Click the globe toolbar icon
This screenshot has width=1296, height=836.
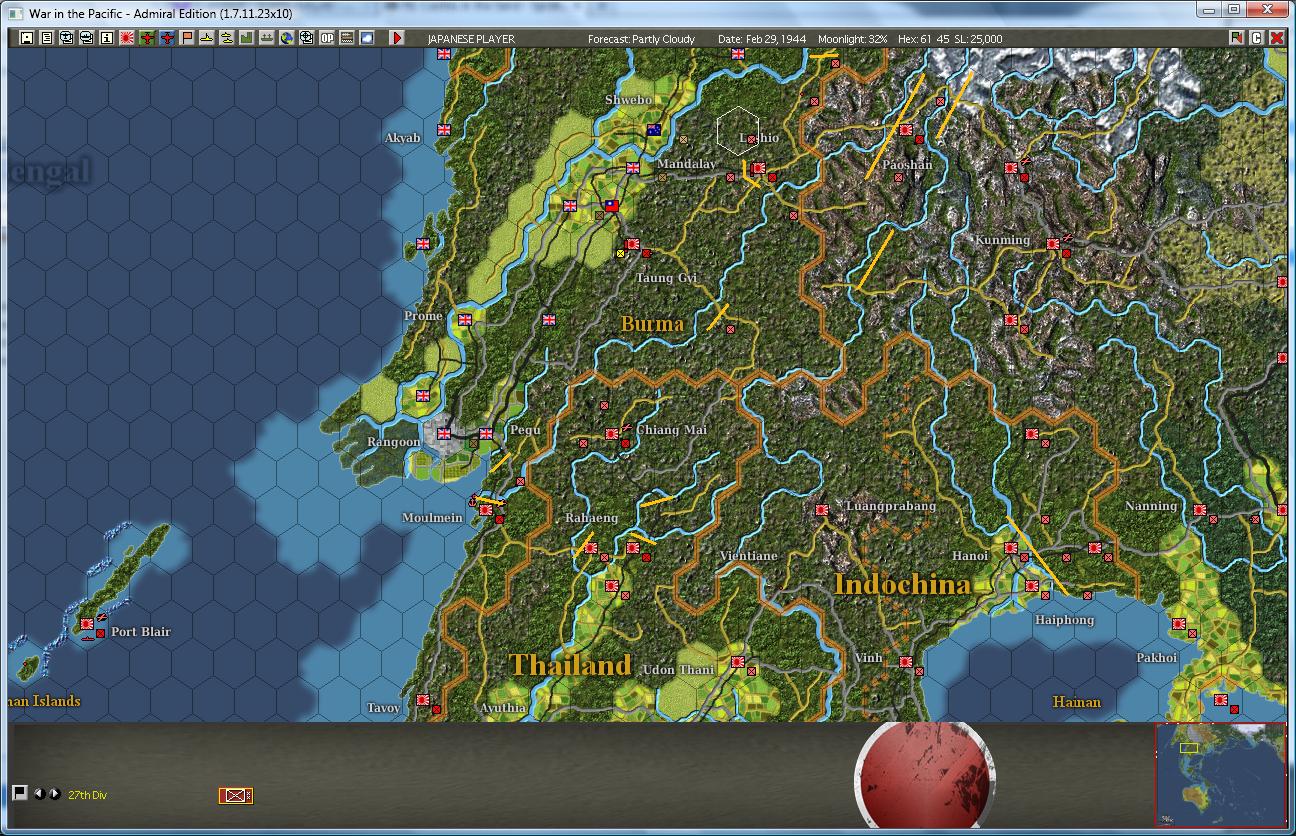[287, 38]
